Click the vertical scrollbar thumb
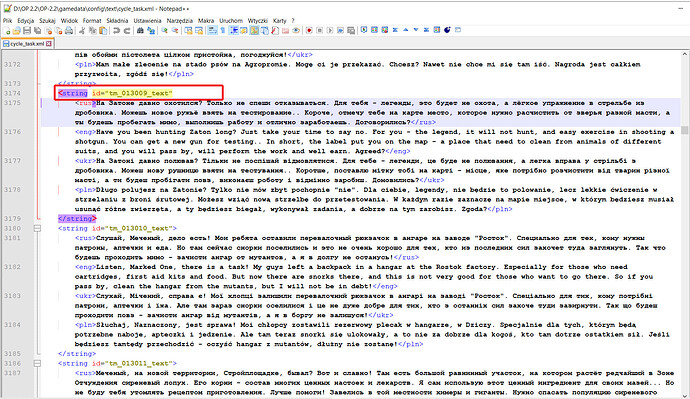 click(684, 130)
